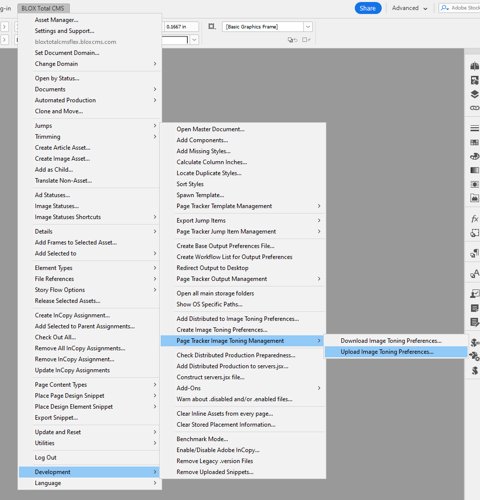Viewport: 480px width, 500px height.
Task: Expand Page Tracker Template Management submenu
Action: click(243, 206)
